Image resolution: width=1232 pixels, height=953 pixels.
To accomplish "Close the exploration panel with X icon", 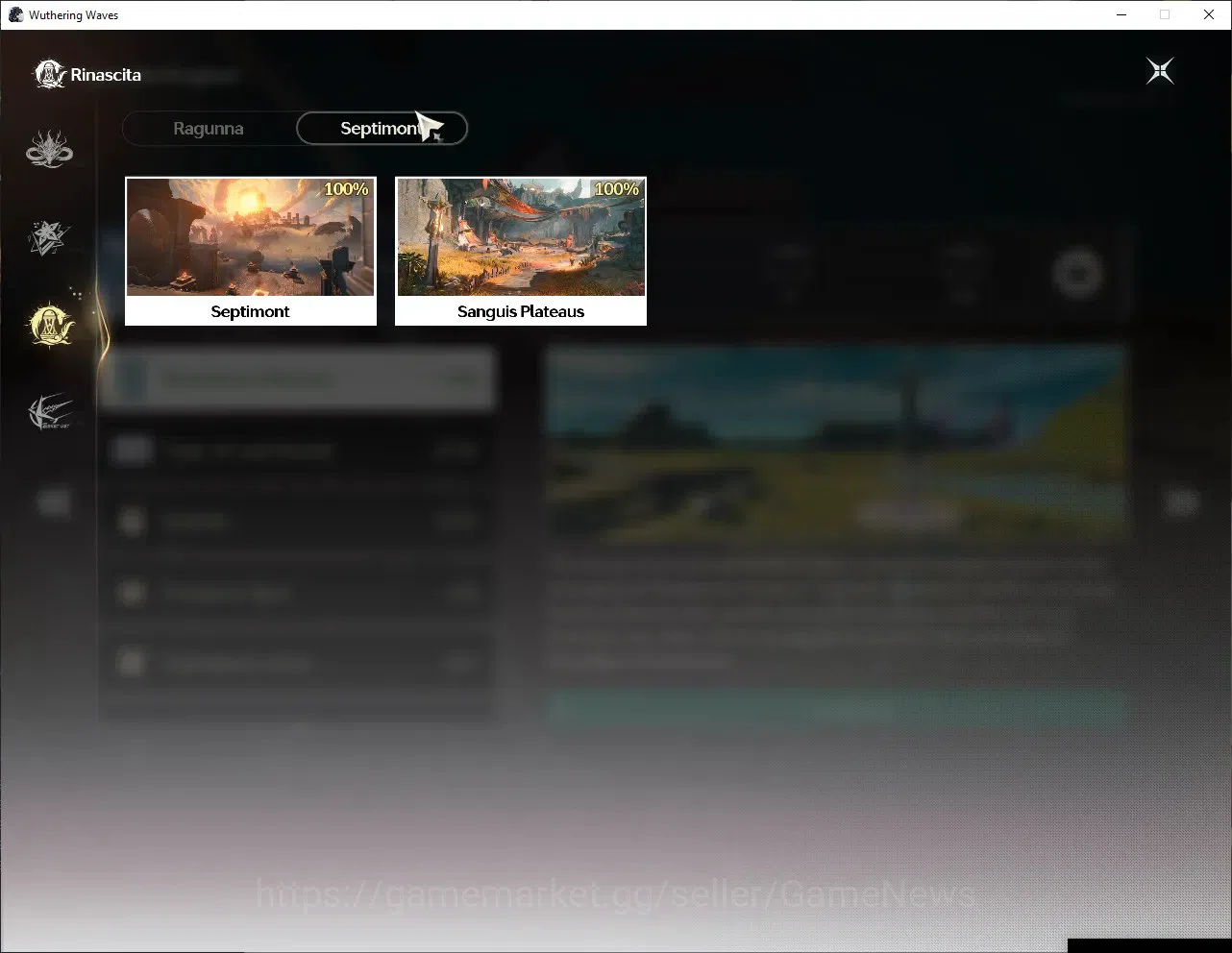I will click(x=1160, y=71).
